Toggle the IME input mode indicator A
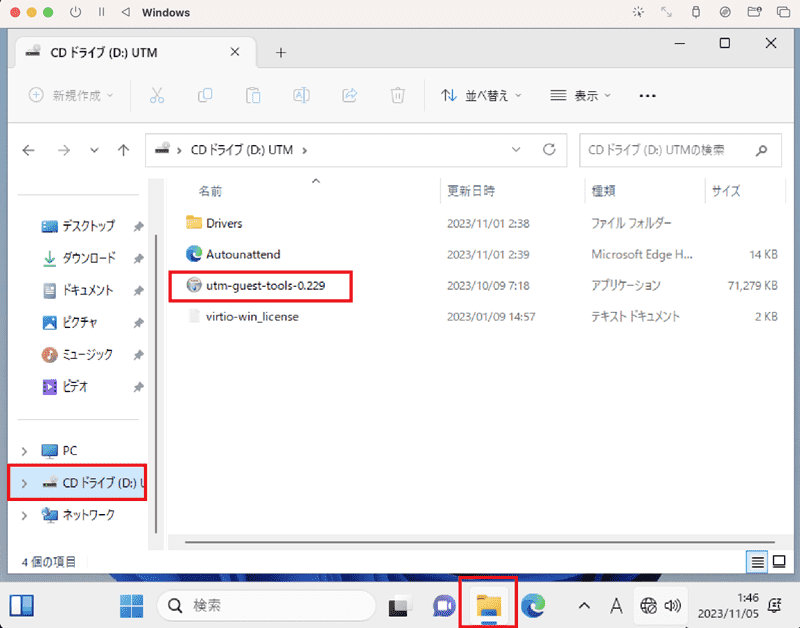 click(x=616, y=606)
